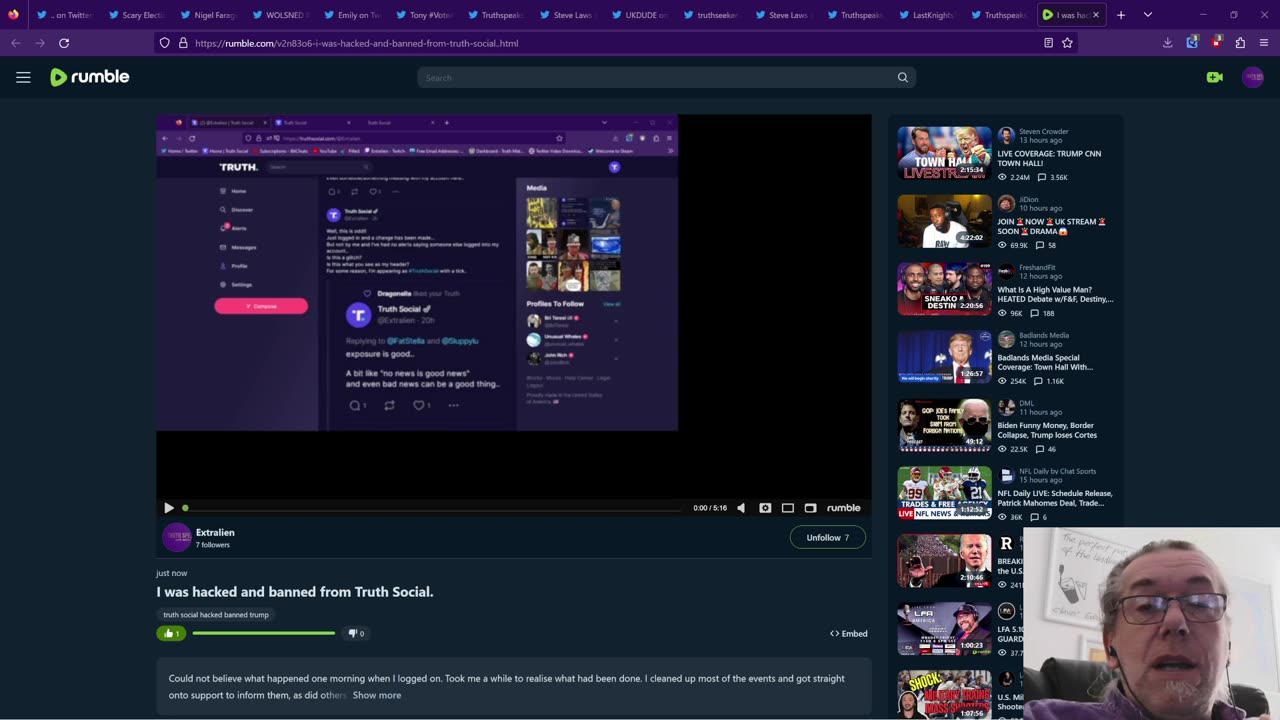Open the video player settings
The image size is (1280, 720).
(x=765, y=508)
